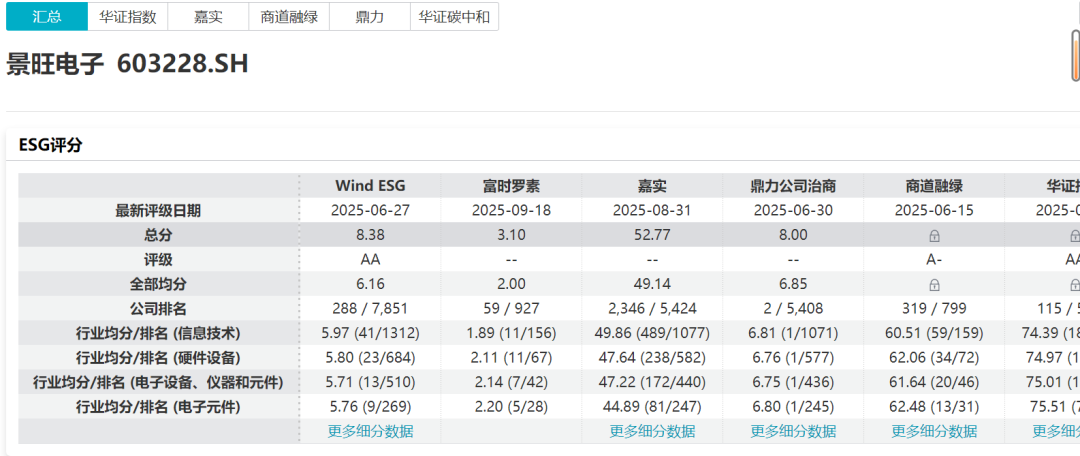Open the 华证碳中和 tab
This screenshot has height=456, width=1080.
(x=454, y=17)
